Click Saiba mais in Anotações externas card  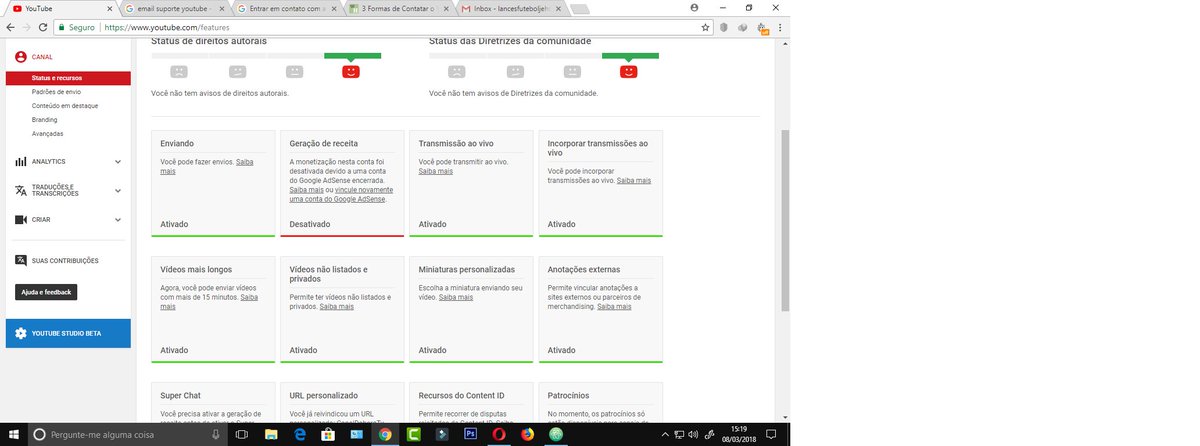(x=614, y=306)
